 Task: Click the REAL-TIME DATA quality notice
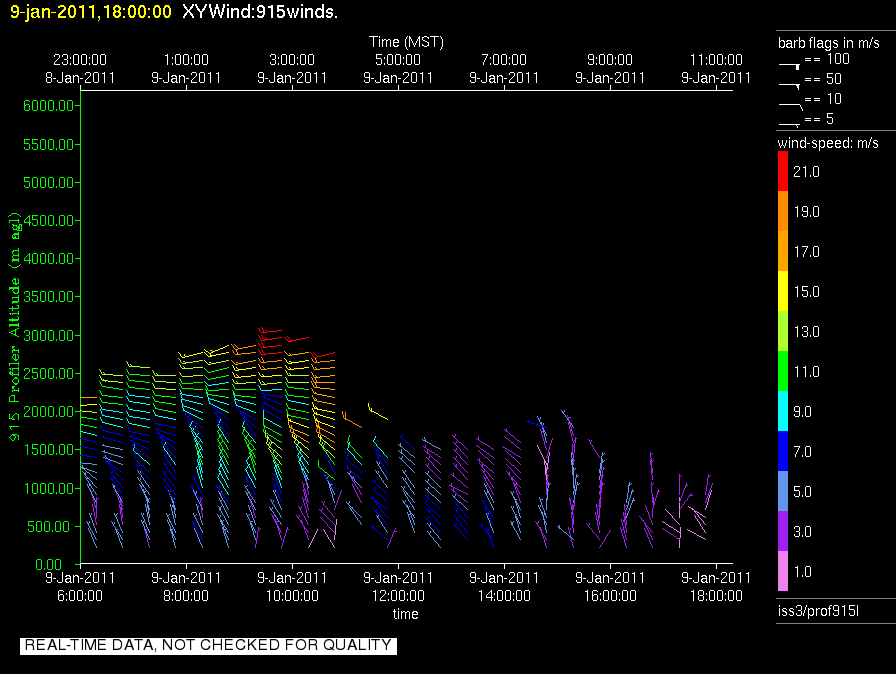pos(208,645)
